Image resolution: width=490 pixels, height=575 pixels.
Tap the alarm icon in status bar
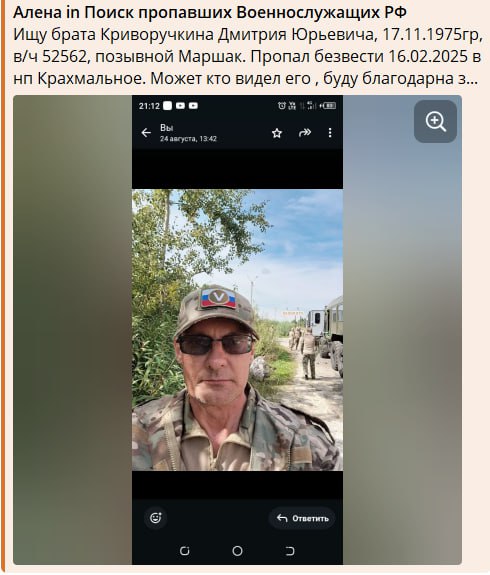pos(281,106)
